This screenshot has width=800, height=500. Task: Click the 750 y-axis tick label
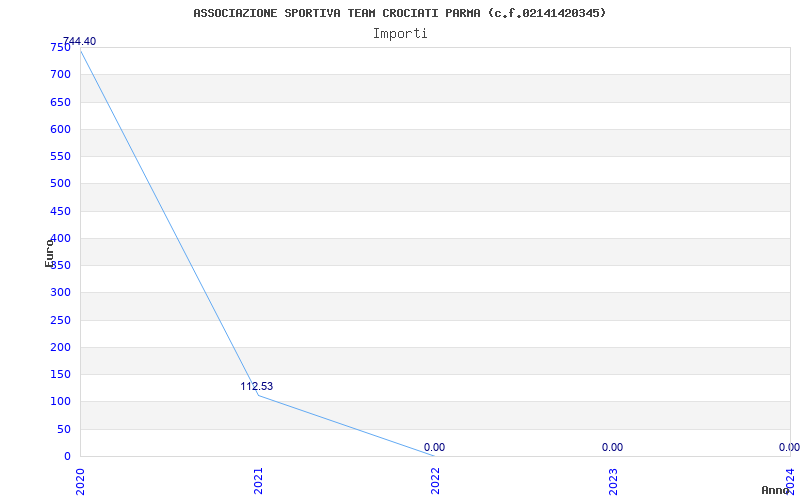(x=60, y=47)
